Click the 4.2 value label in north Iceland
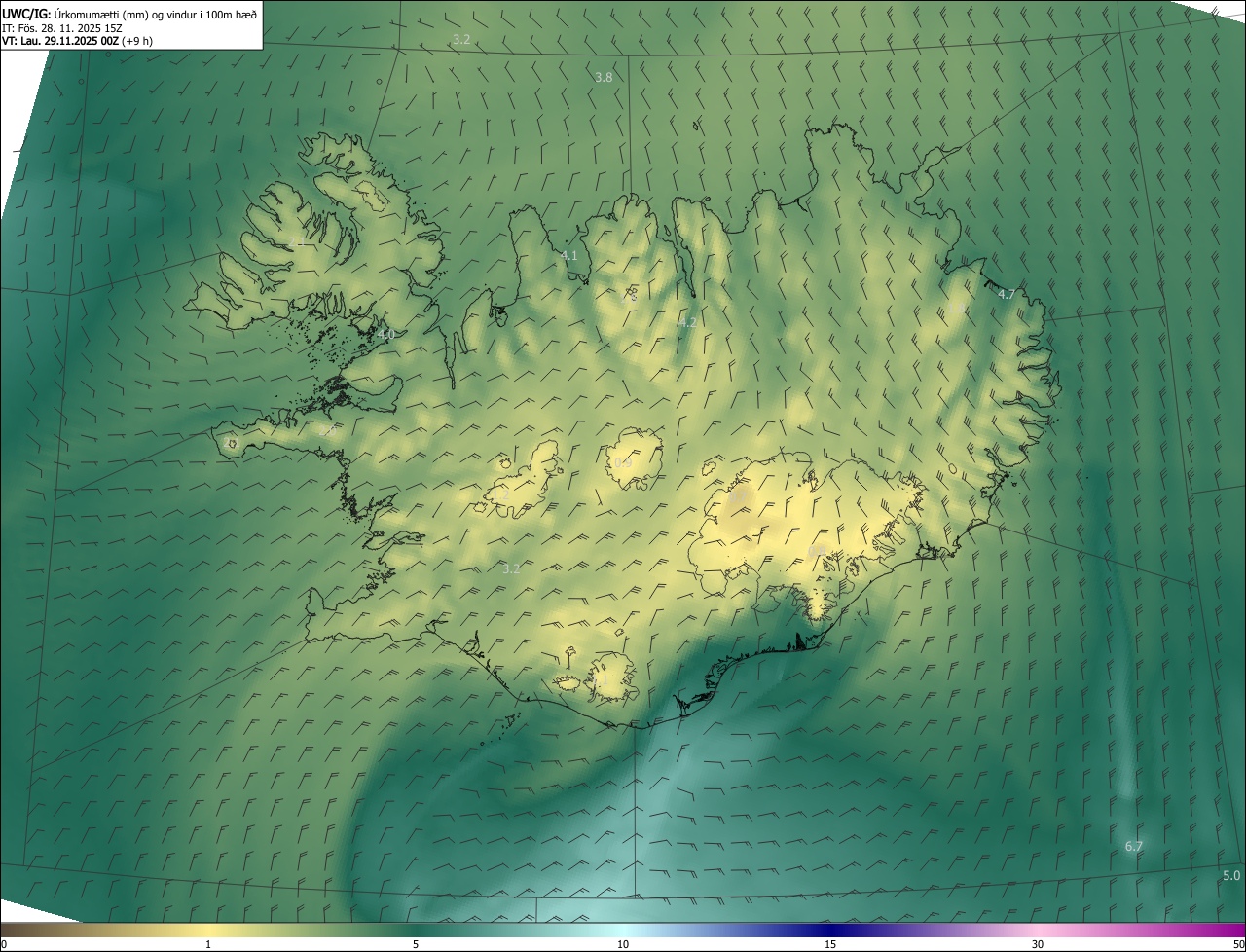The image size is (1246, 952). 688,322
